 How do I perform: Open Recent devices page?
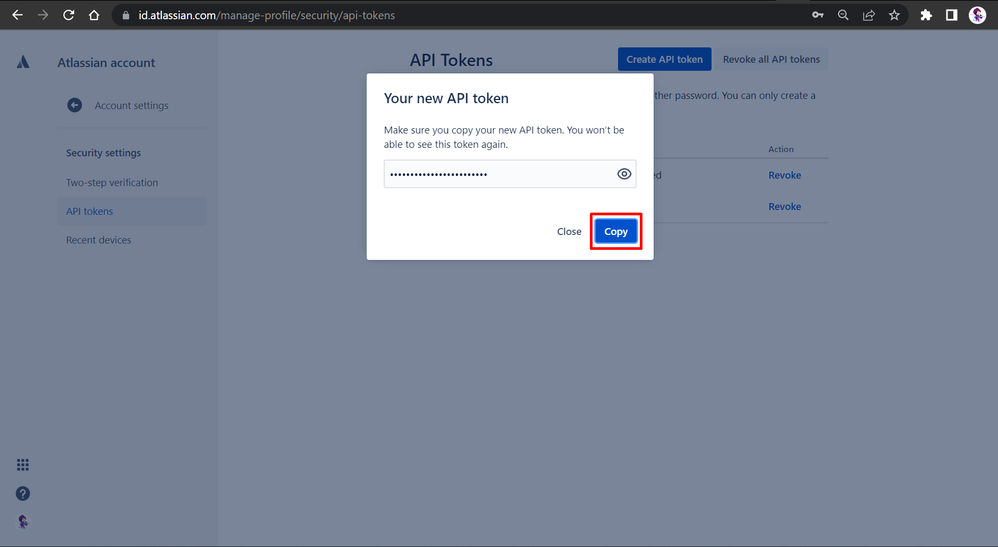coord(99,240)
